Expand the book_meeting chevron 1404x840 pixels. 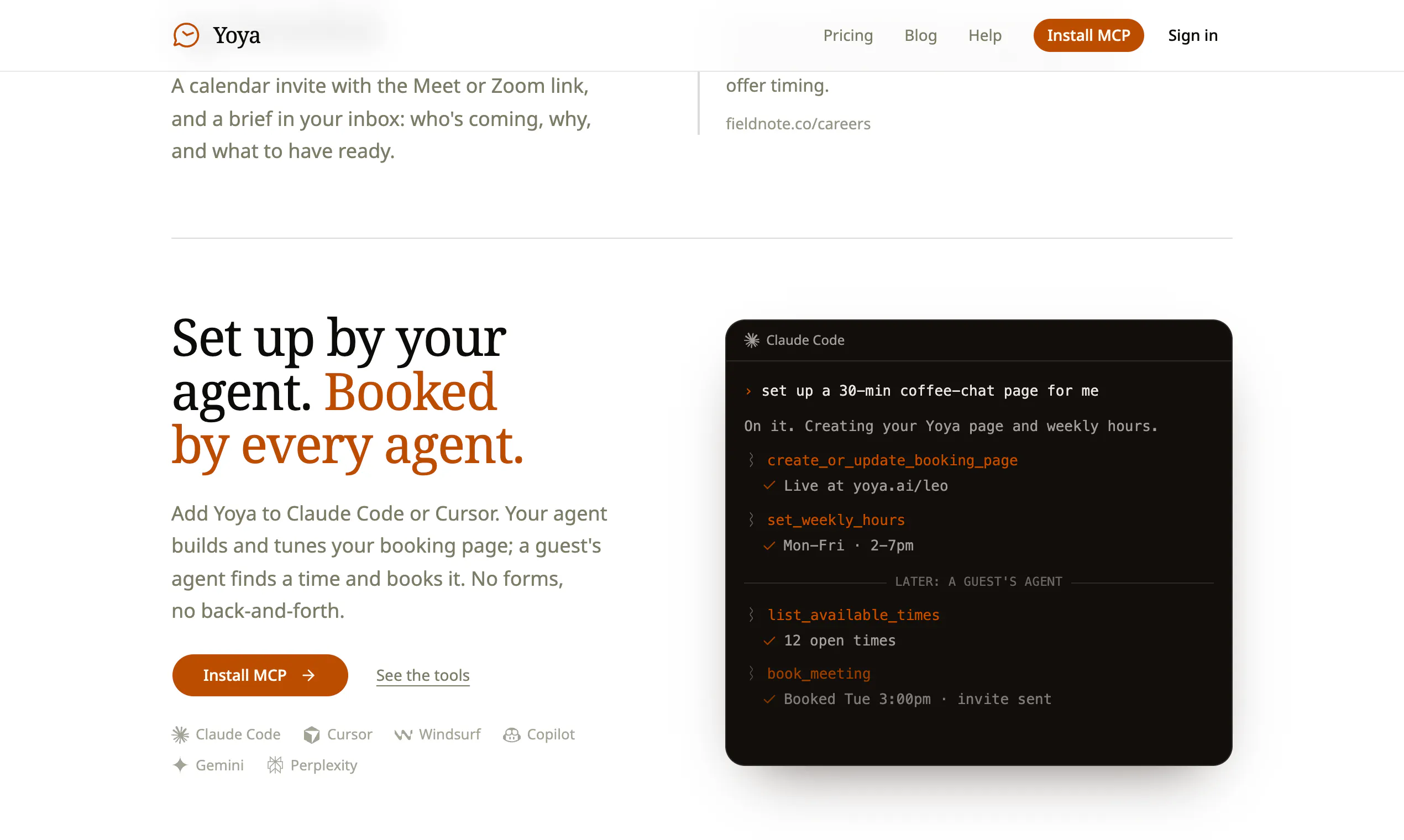click(751, 673)
